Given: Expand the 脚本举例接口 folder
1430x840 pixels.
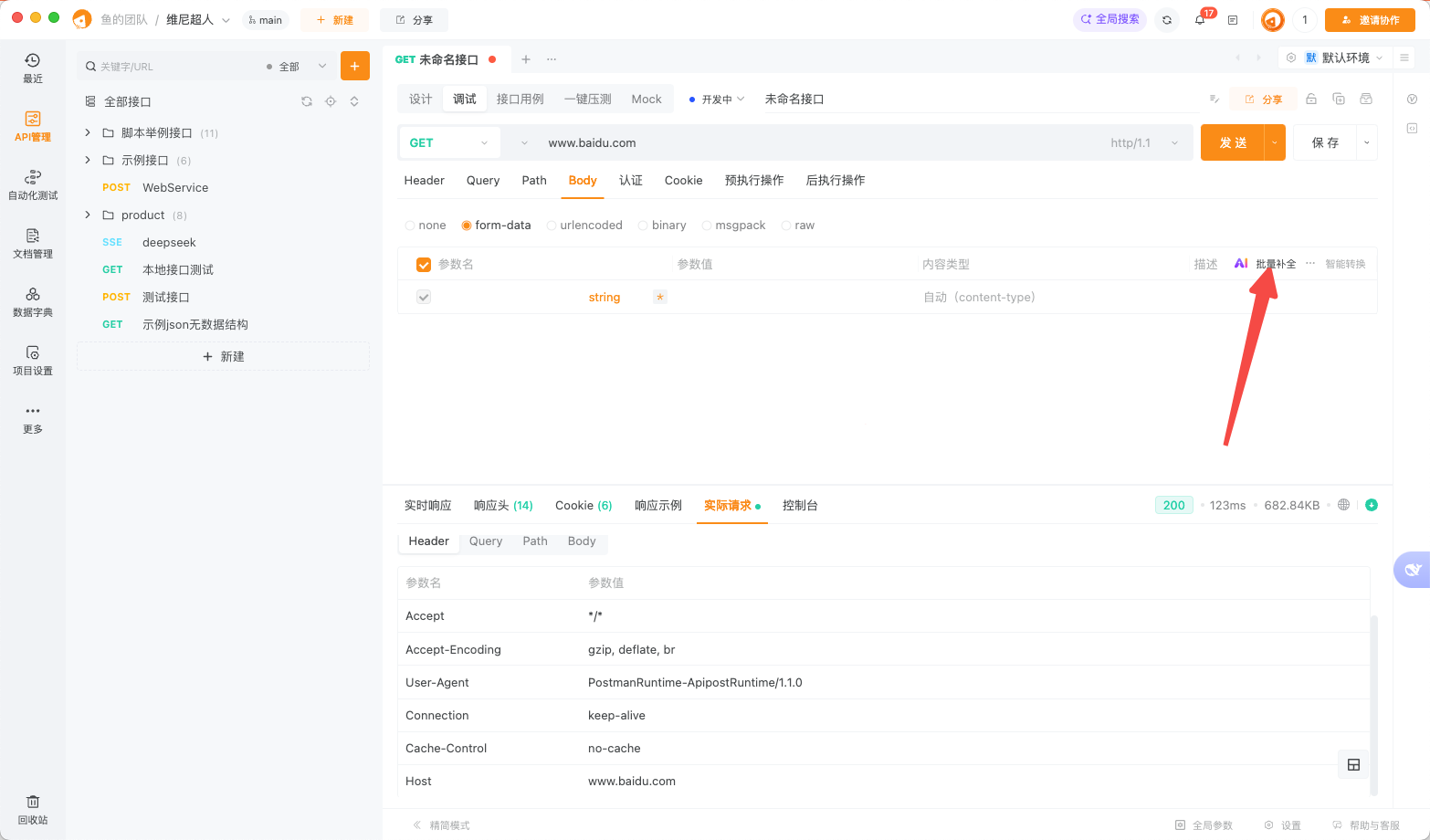Looking at the screenshot, I should click(x=88, y=132).
